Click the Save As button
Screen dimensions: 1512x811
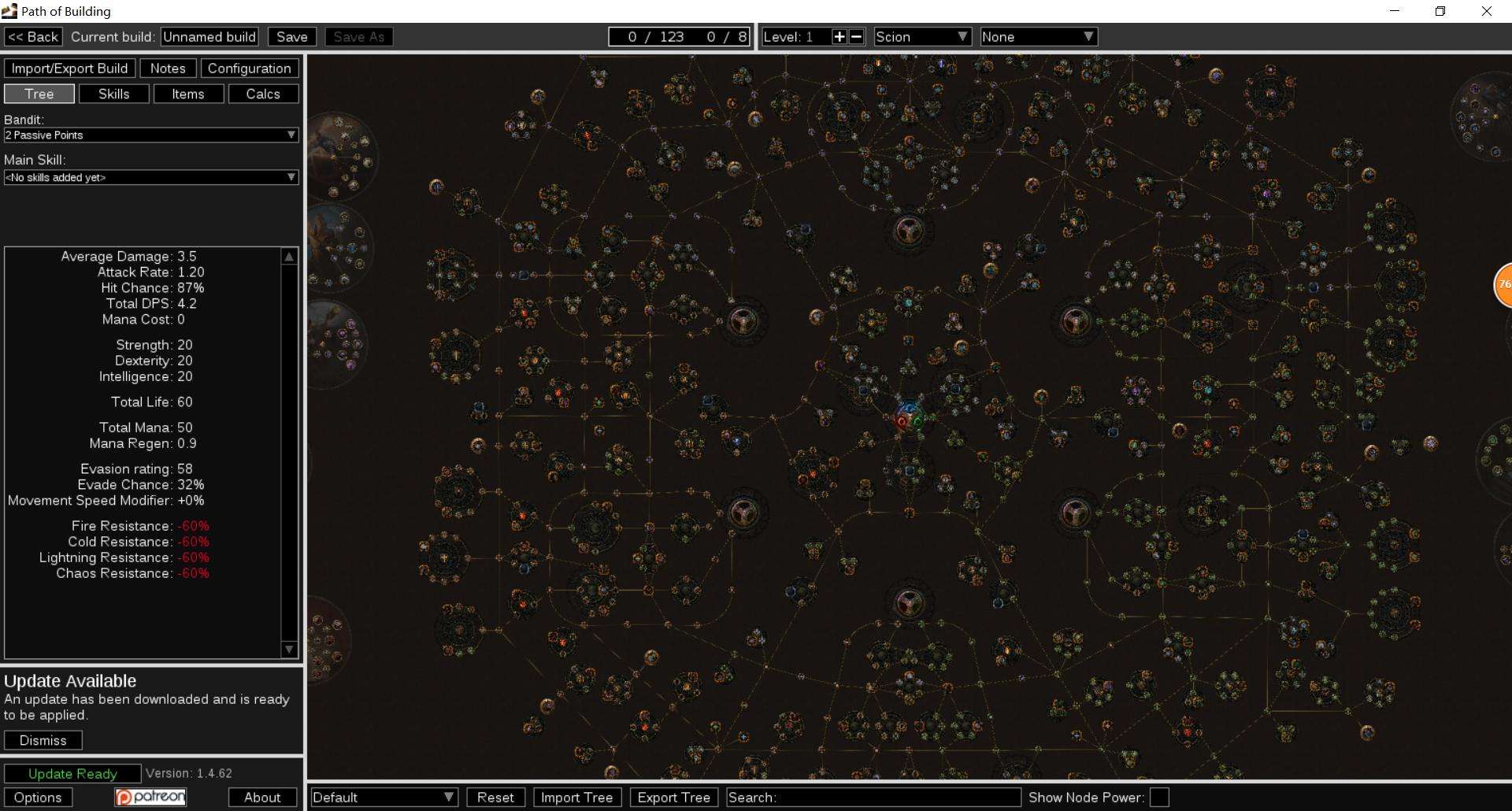tap(359, 37)
